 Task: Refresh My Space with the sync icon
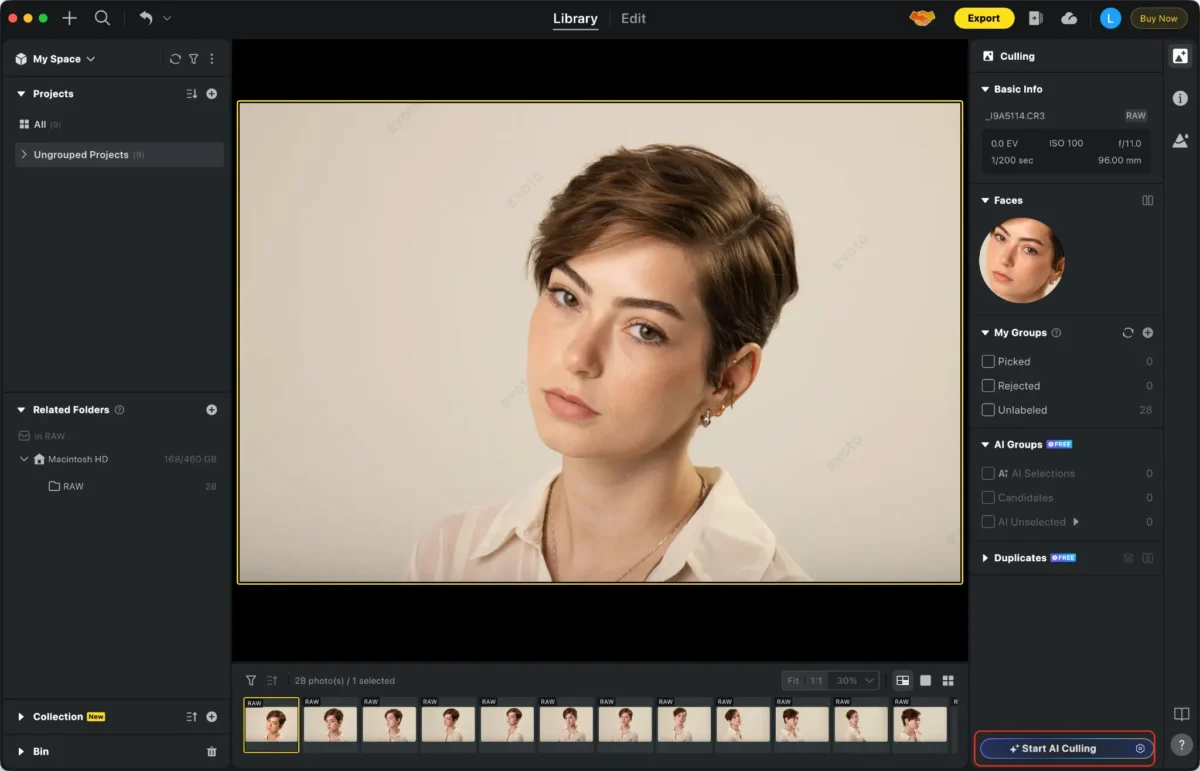(176, 58)
